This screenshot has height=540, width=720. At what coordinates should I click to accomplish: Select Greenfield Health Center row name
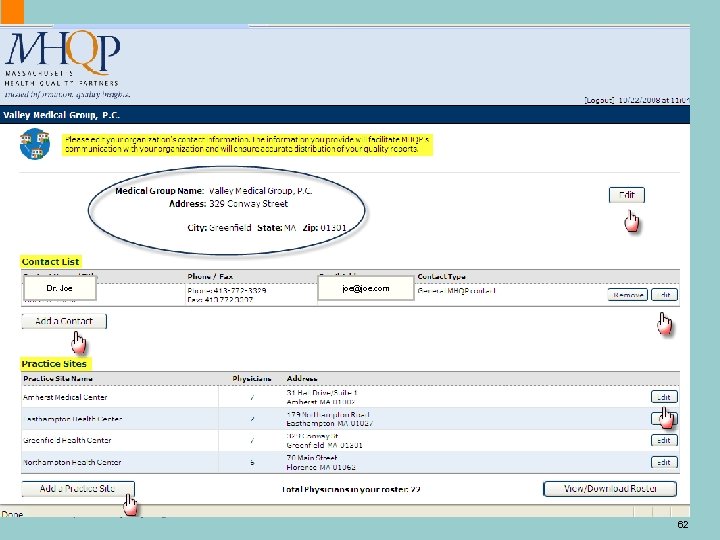click(67, 440)
